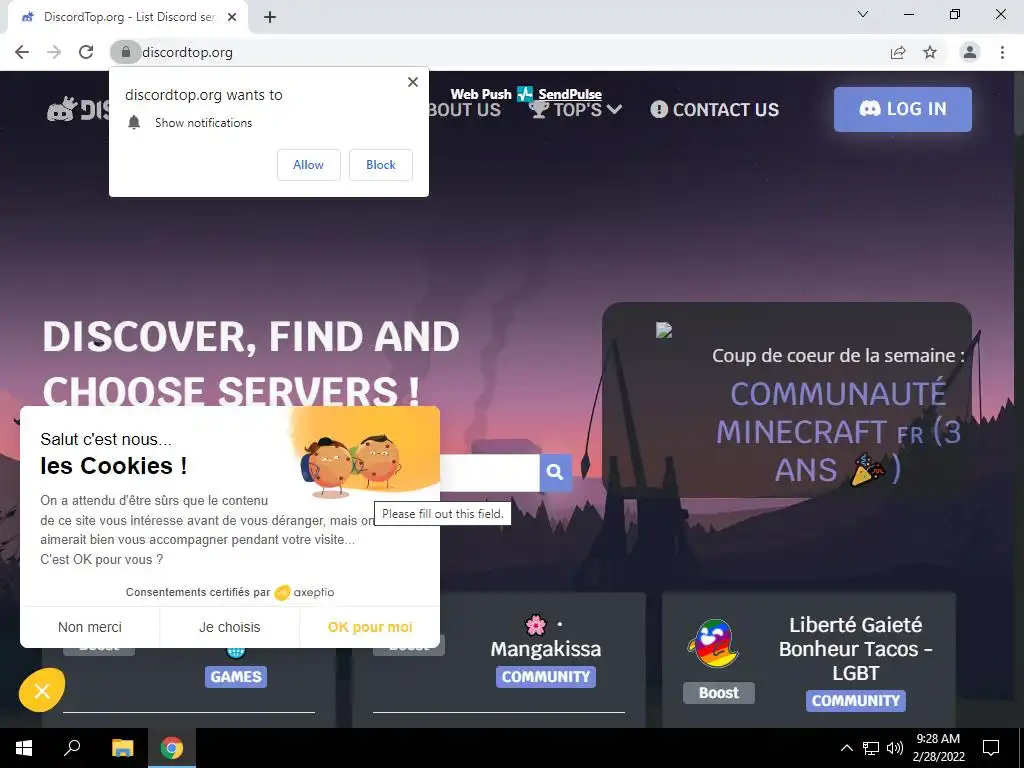
Task: Open Windows taskbar search
Action: click(72, 748)
